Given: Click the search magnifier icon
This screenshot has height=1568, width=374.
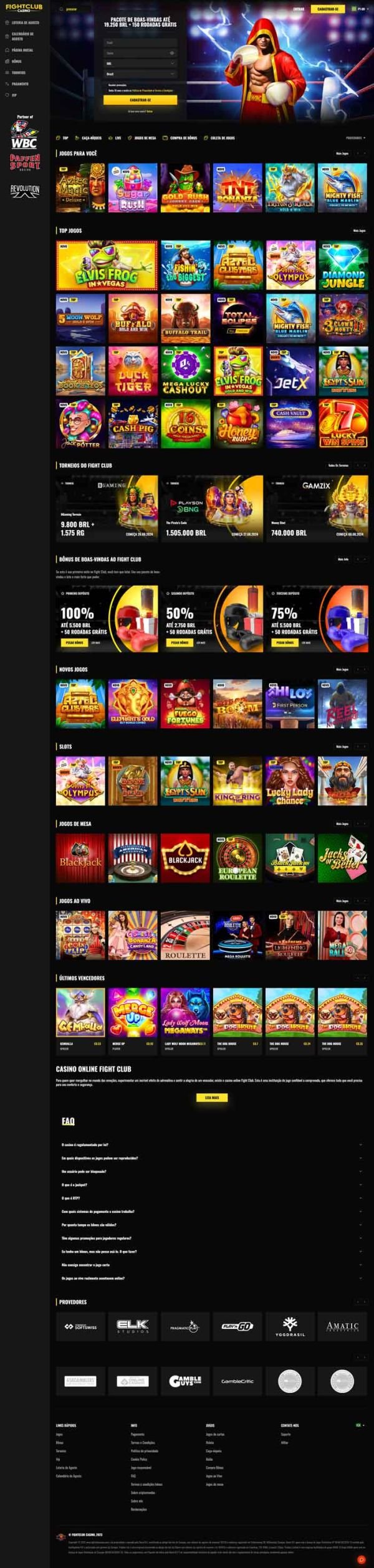Looking at the screenshot, I should [62, 9].
